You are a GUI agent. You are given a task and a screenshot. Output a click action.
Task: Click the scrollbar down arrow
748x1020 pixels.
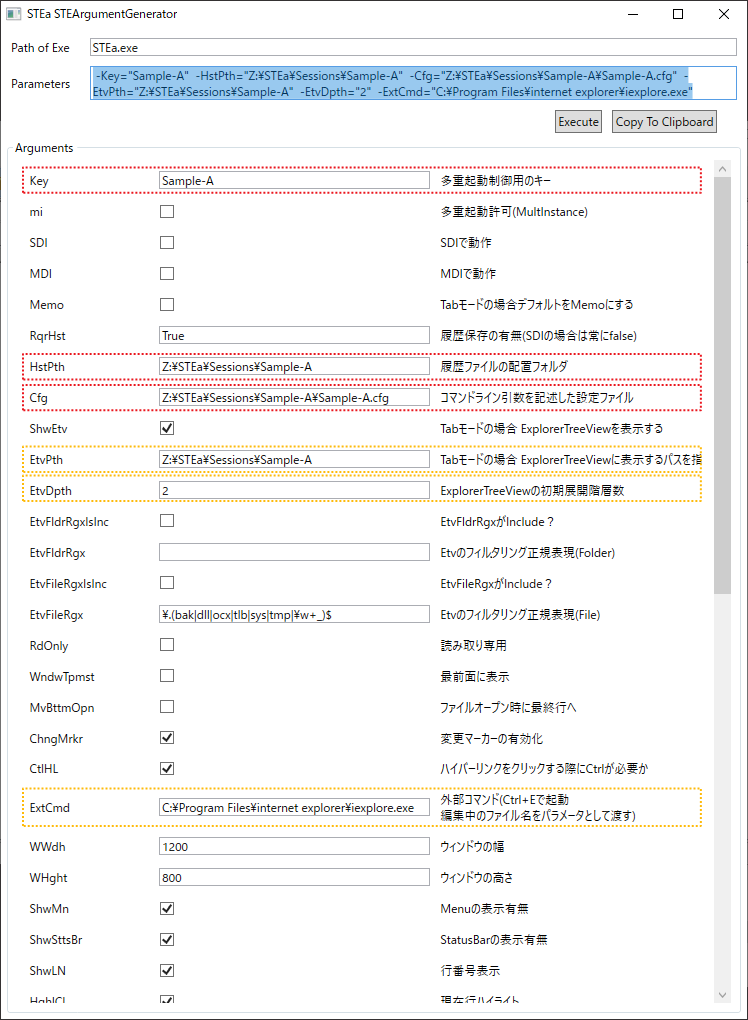point(722,995)
